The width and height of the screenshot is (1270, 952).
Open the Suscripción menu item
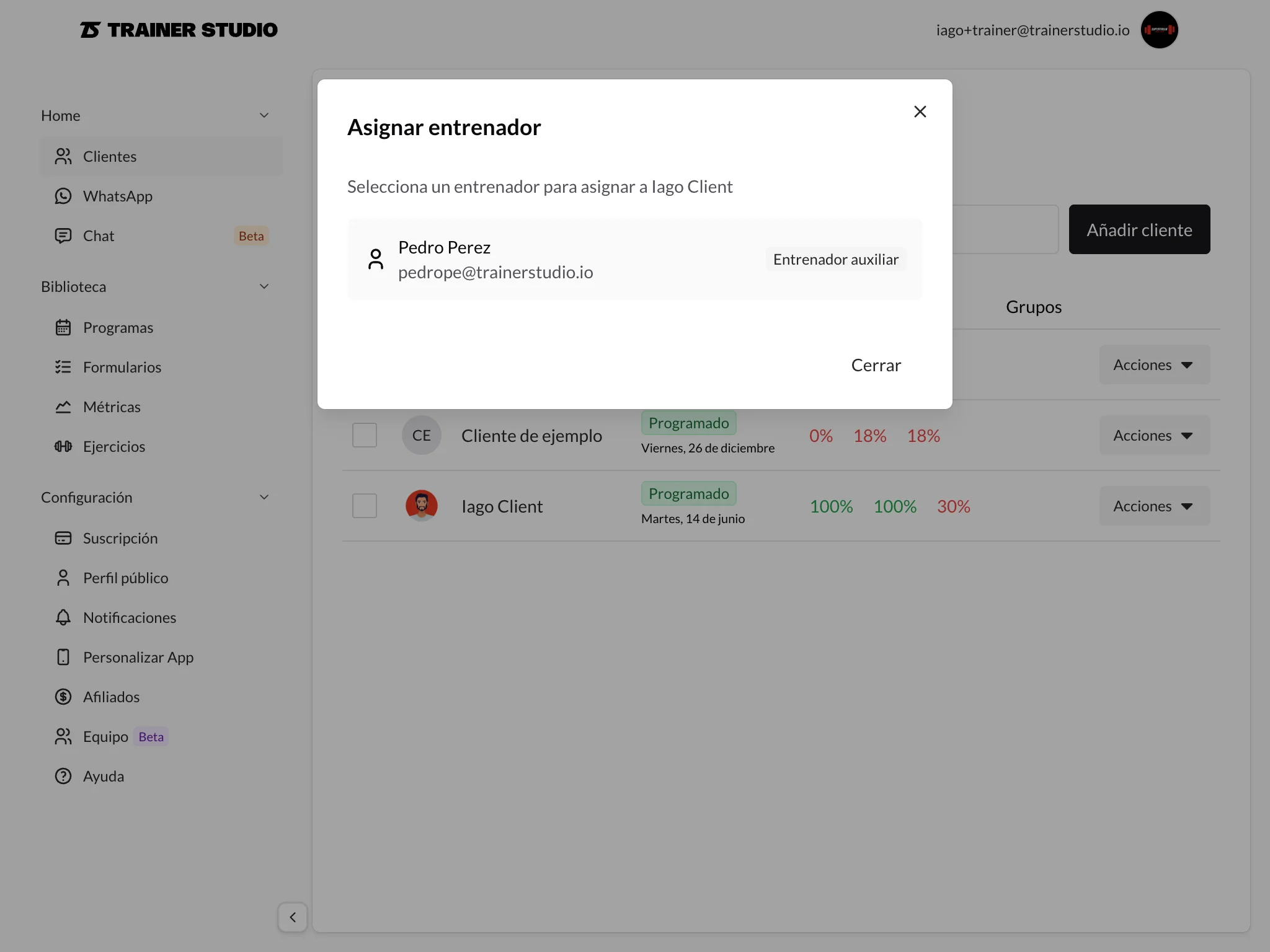point(120,538)
